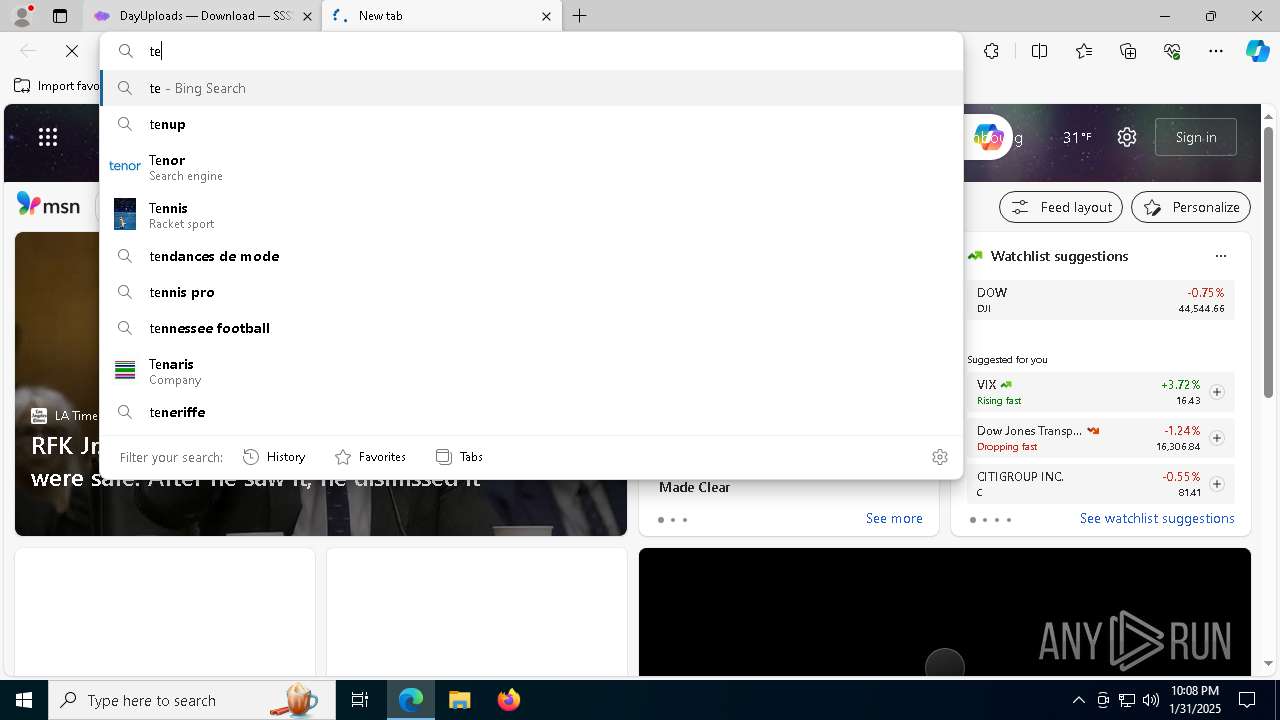Viewport: 1280px width, 720px height.
Task: Show hidden system tray icons
Action: (x=1078, y=700)
